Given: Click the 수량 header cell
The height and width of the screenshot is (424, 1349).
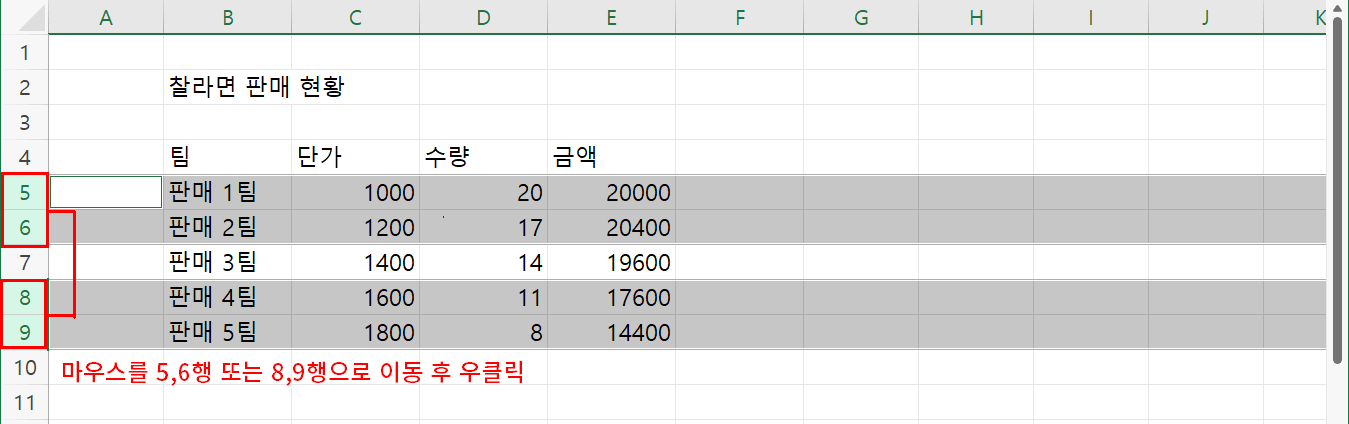Looking at the screenshot, I should (484, 157).
